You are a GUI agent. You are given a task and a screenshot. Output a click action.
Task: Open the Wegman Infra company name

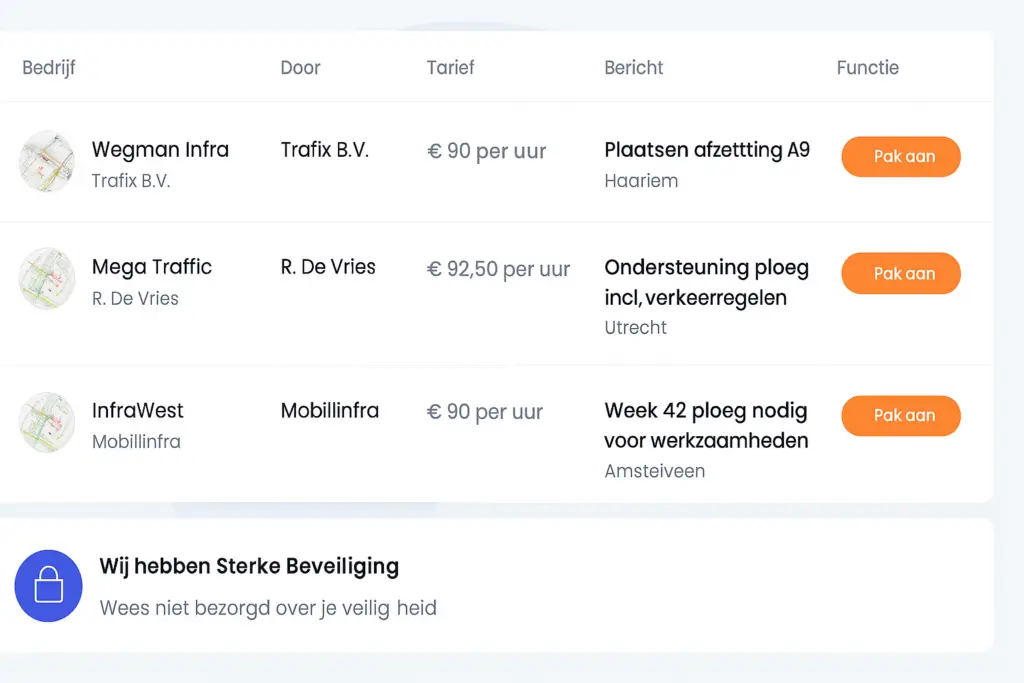(160, 150)
